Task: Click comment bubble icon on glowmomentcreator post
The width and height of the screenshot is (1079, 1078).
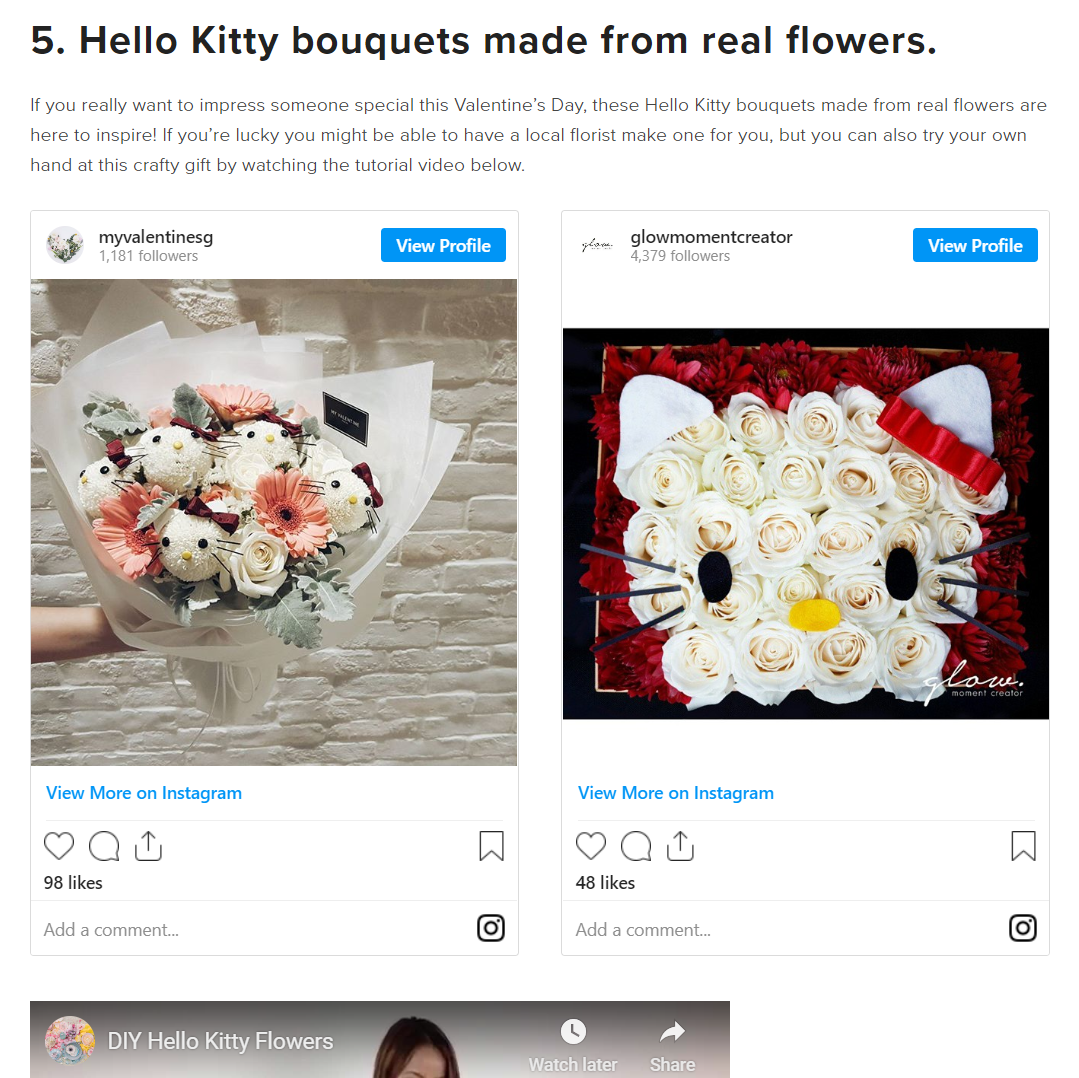Action: (636, 846)
